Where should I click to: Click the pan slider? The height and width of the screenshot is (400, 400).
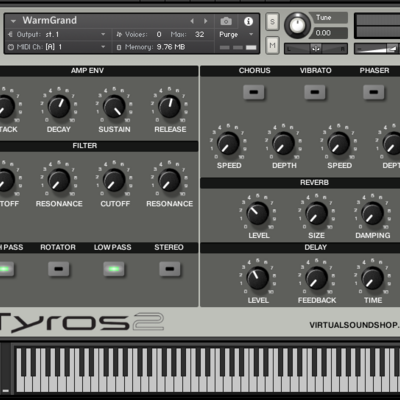click(316, 49)
